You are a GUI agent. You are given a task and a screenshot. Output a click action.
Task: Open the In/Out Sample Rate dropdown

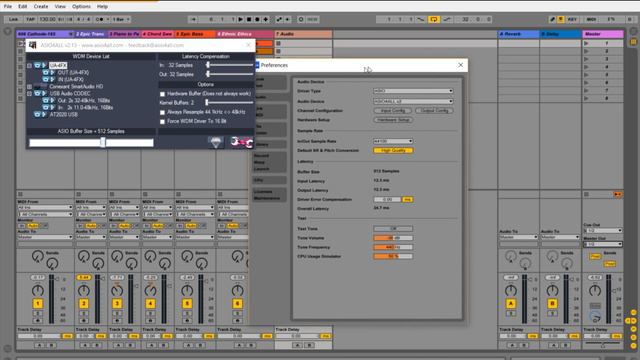tap(393, 141)
